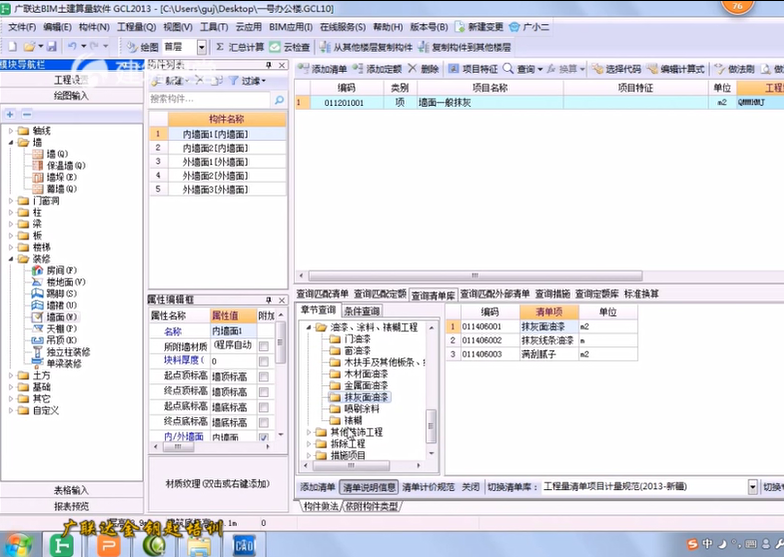The image size is (784, 557).
Task: Open 报表预览 navigation section
Action: point(72,506)
